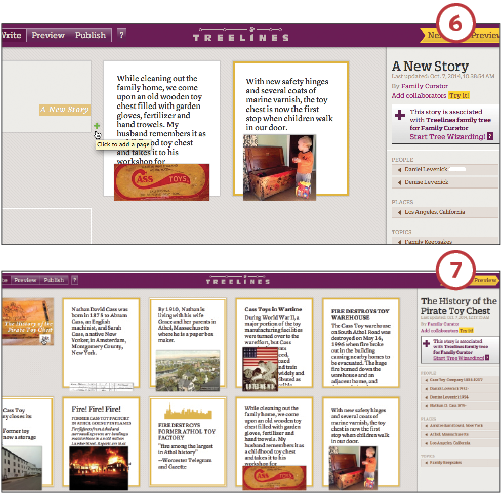This screenshot has height=494, width=501.
Task: Click the yellow Try it! button
Action: (x=459, y=95)
